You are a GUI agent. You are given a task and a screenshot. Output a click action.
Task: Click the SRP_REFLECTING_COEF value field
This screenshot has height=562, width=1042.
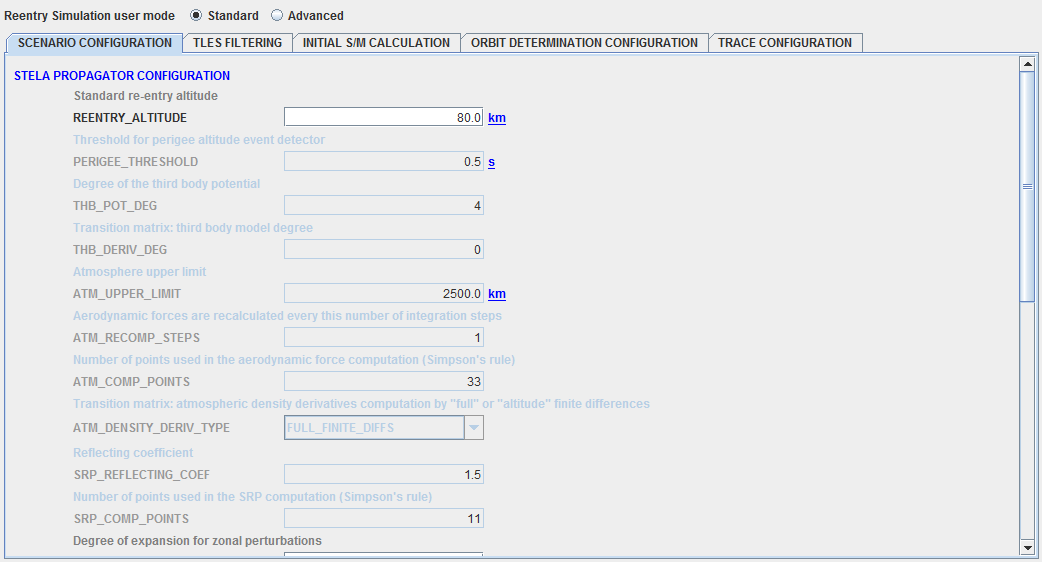pos(384,474)
